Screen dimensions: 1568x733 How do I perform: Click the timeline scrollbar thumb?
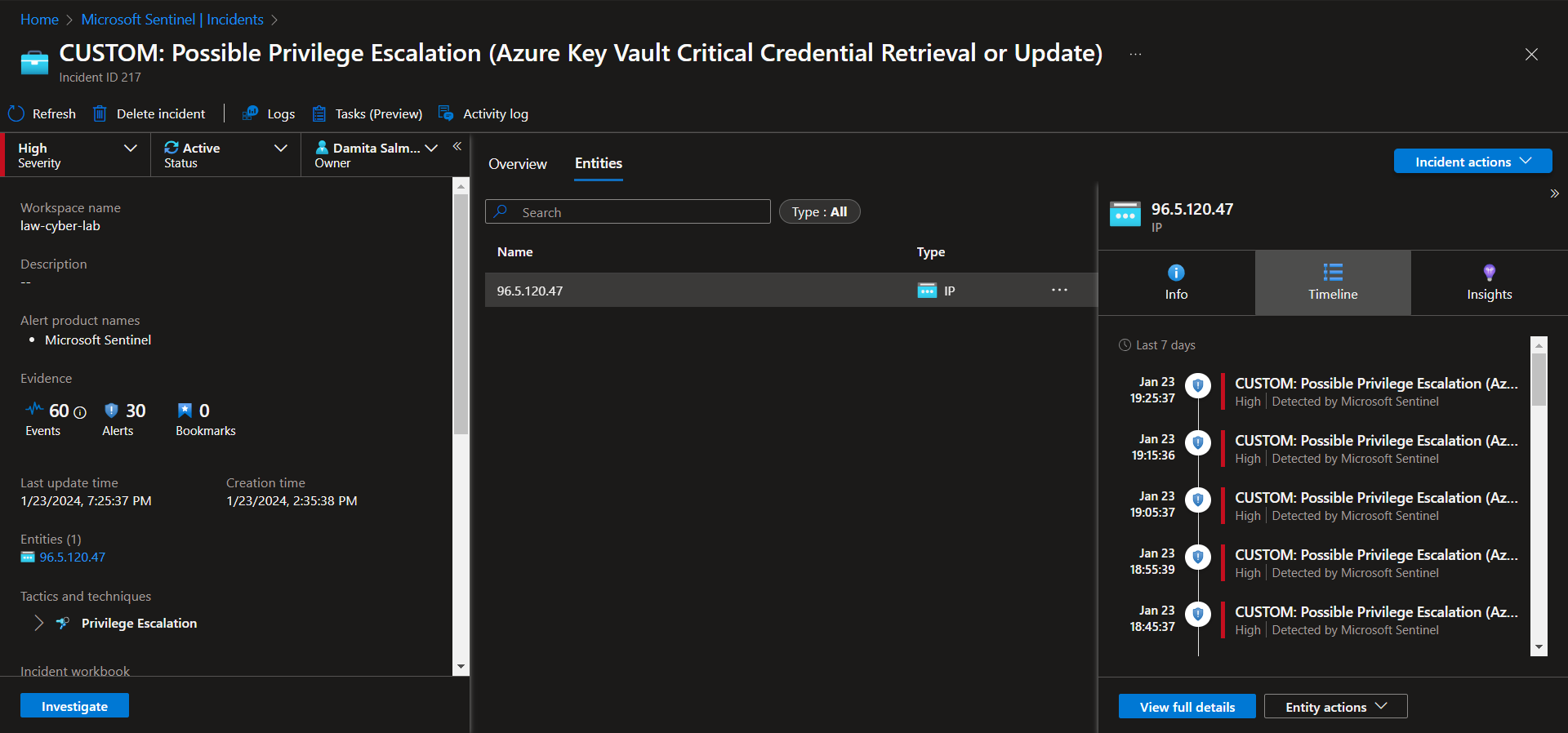point(1539,379)
